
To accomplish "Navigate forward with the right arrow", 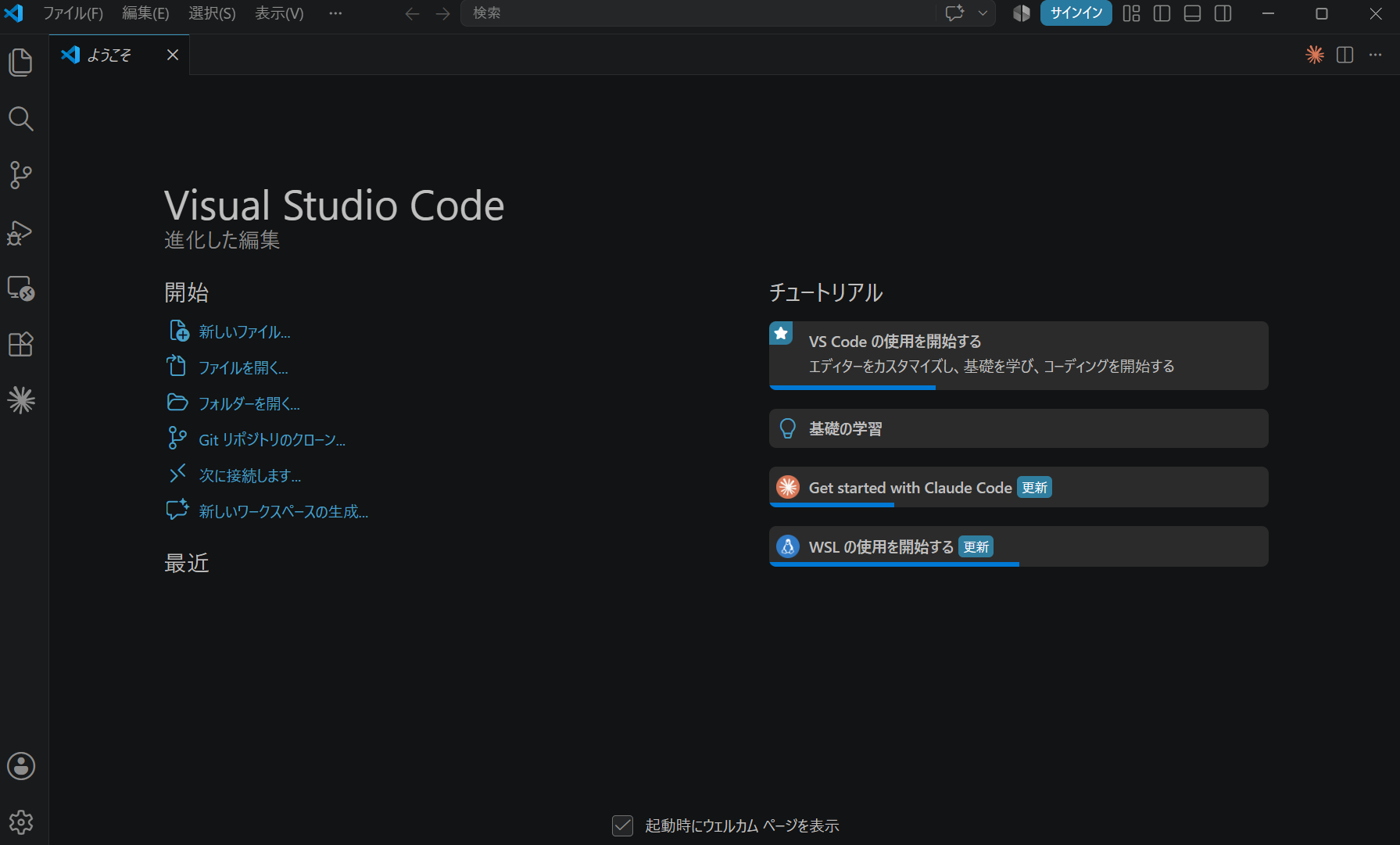I will pyautogui.click(x=442, y=13).
